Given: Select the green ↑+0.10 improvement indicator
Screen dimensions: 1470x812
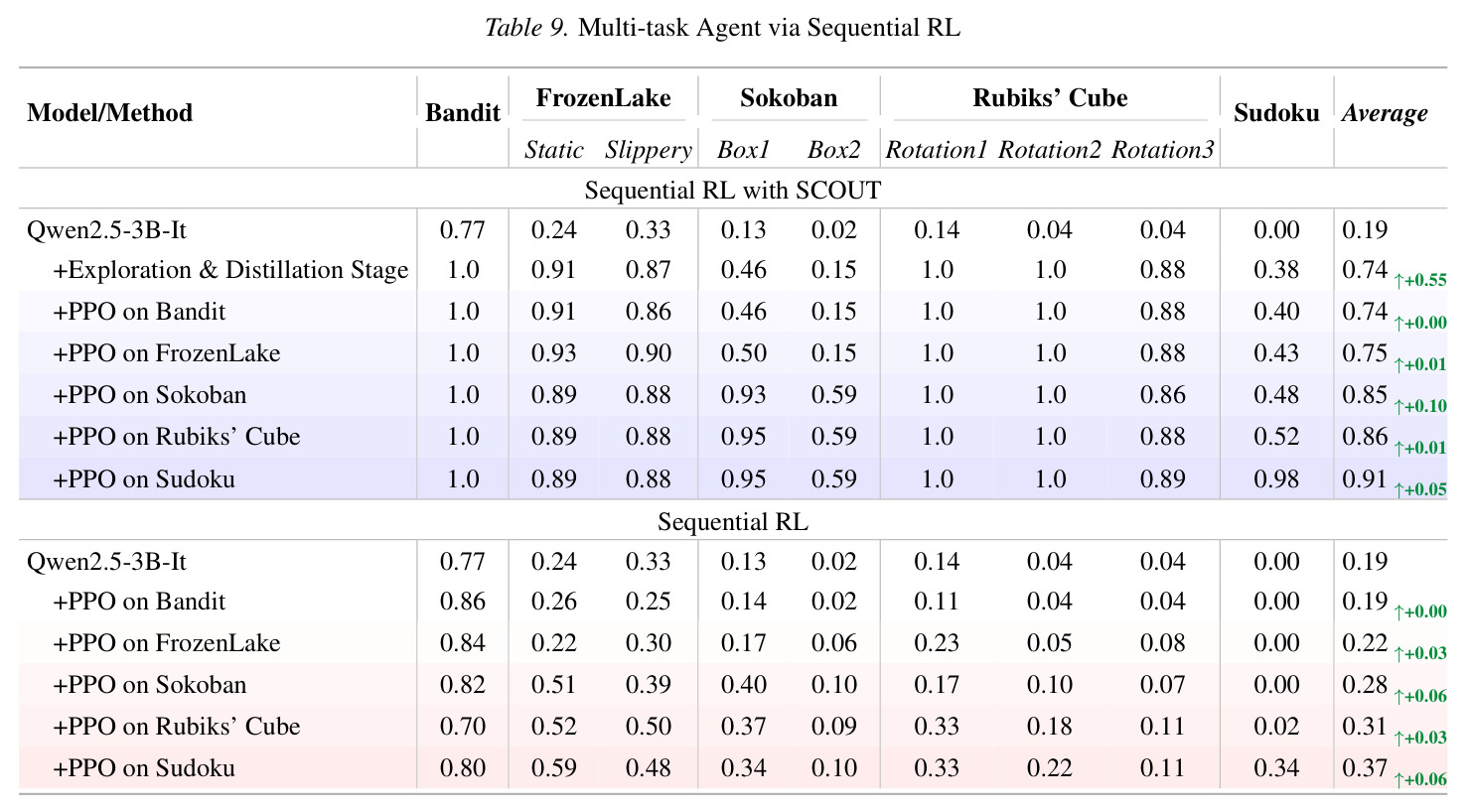Looking at the screenshot, I should point(1420,406).
